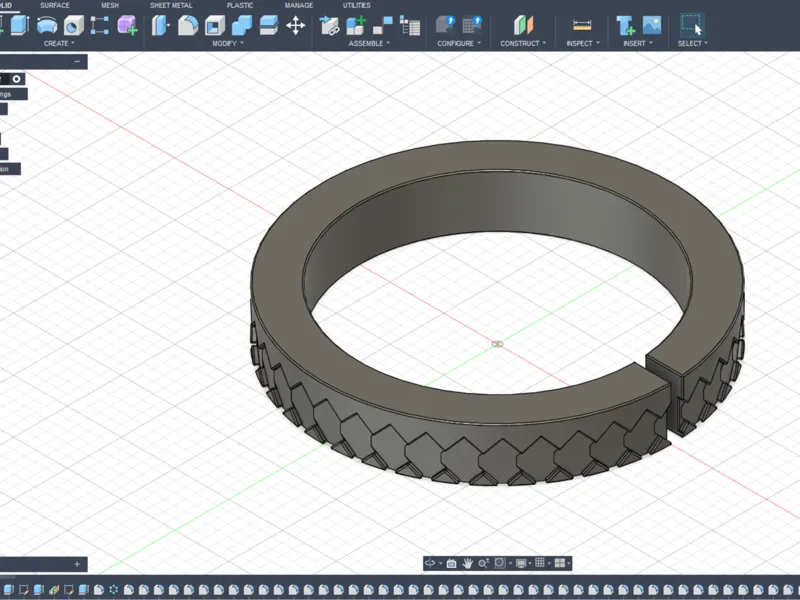Open the CONSTRUCT dropdown menu

pyautogui.click(x=523, y=43)
